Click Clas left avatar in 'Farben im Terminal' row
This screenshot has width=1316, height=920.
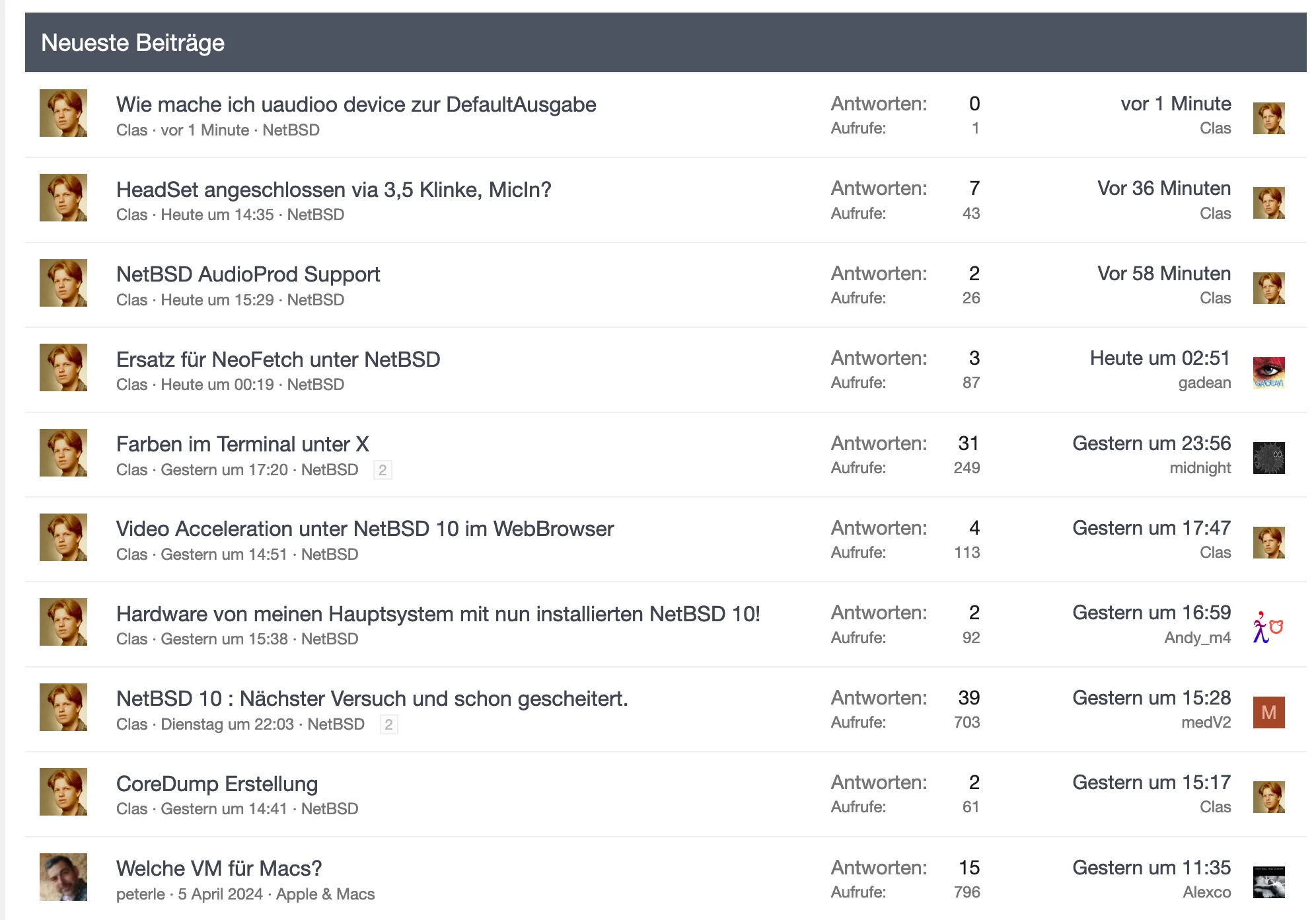[63, 453]
